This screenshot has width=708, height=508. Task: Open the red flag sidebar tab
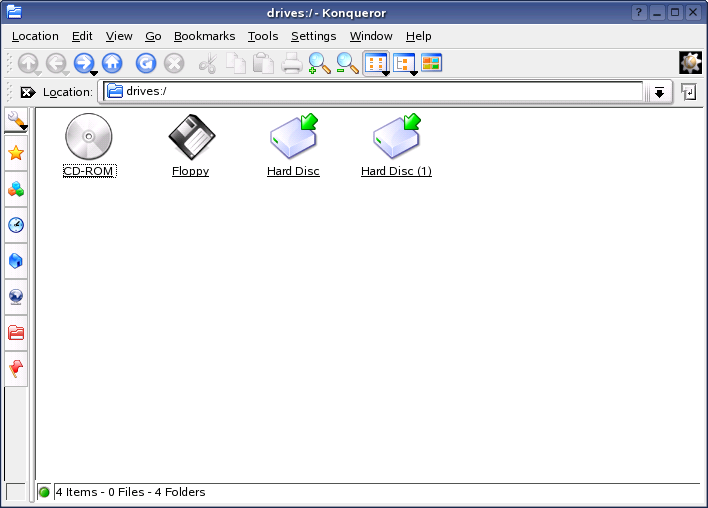[x=16, y=369]
